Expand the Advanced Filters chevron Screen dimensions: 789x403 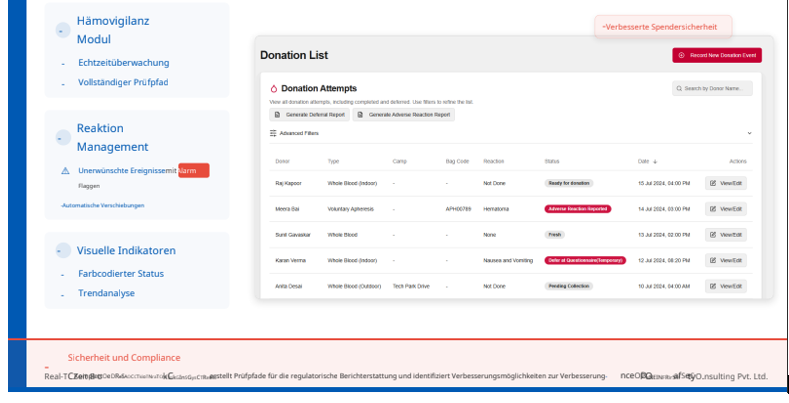pyautogui.click(x=749, y=133)
